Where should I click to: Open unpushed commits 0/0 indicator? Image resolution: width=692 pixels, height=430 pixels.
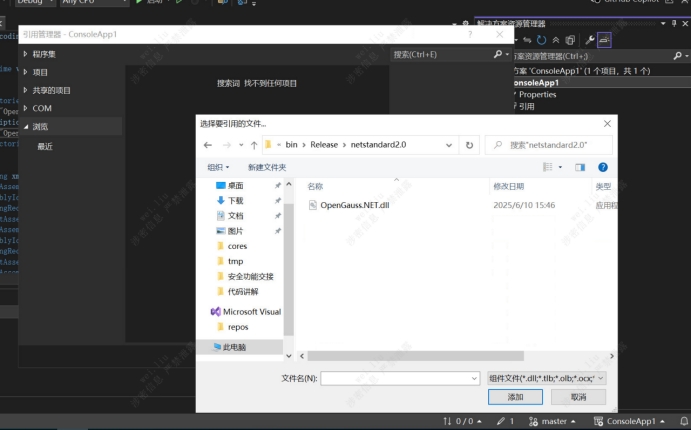point(462,421)
